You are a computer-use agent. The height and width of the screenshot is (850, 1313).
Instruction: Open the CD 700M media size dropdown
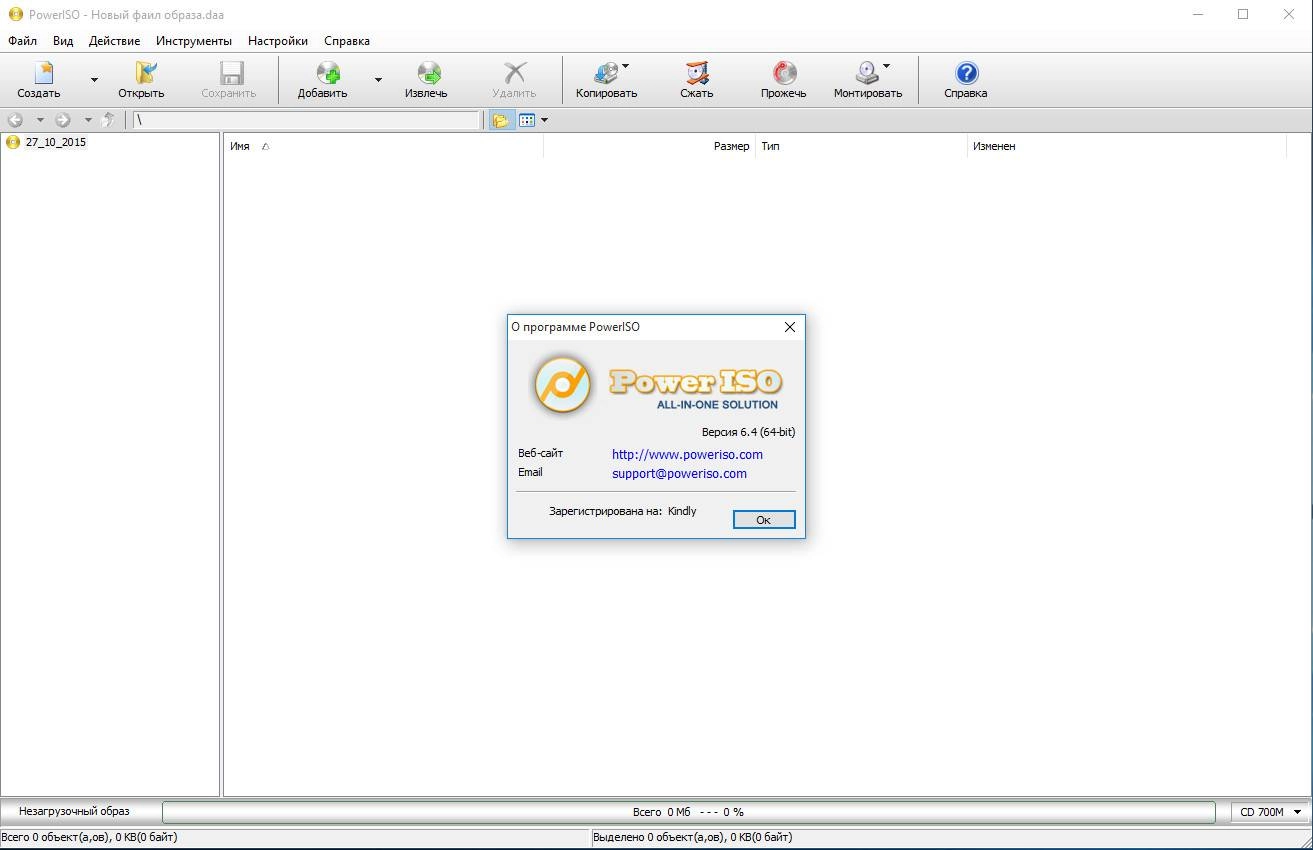(x=1270, y=812)
